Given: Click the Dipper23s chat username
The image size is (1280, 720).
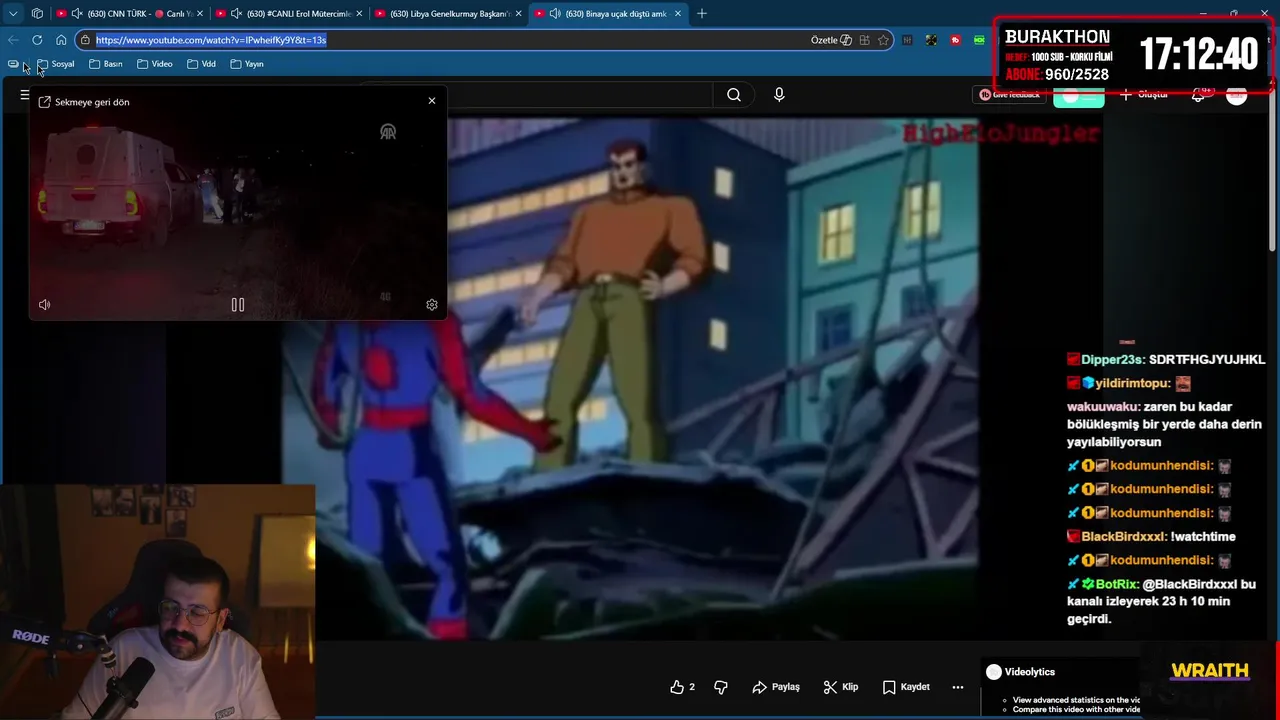Looking at the screenshot, I should pyautogui.click(x=1112, y=360).
